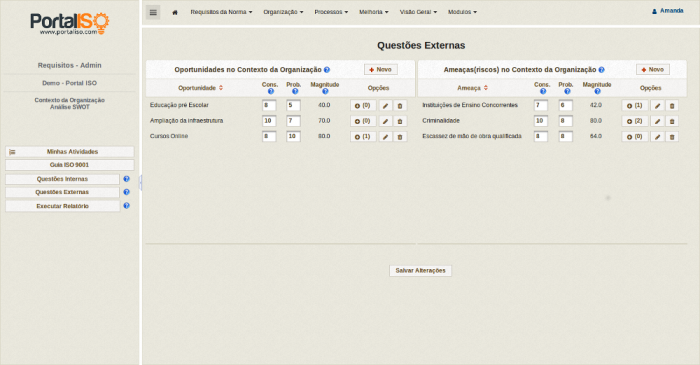The image size is (700, 365).
Task: Open actions (1) for Instituições de Ensino Concorrentes
Action: pyautogui.click(x=635, y=106)
